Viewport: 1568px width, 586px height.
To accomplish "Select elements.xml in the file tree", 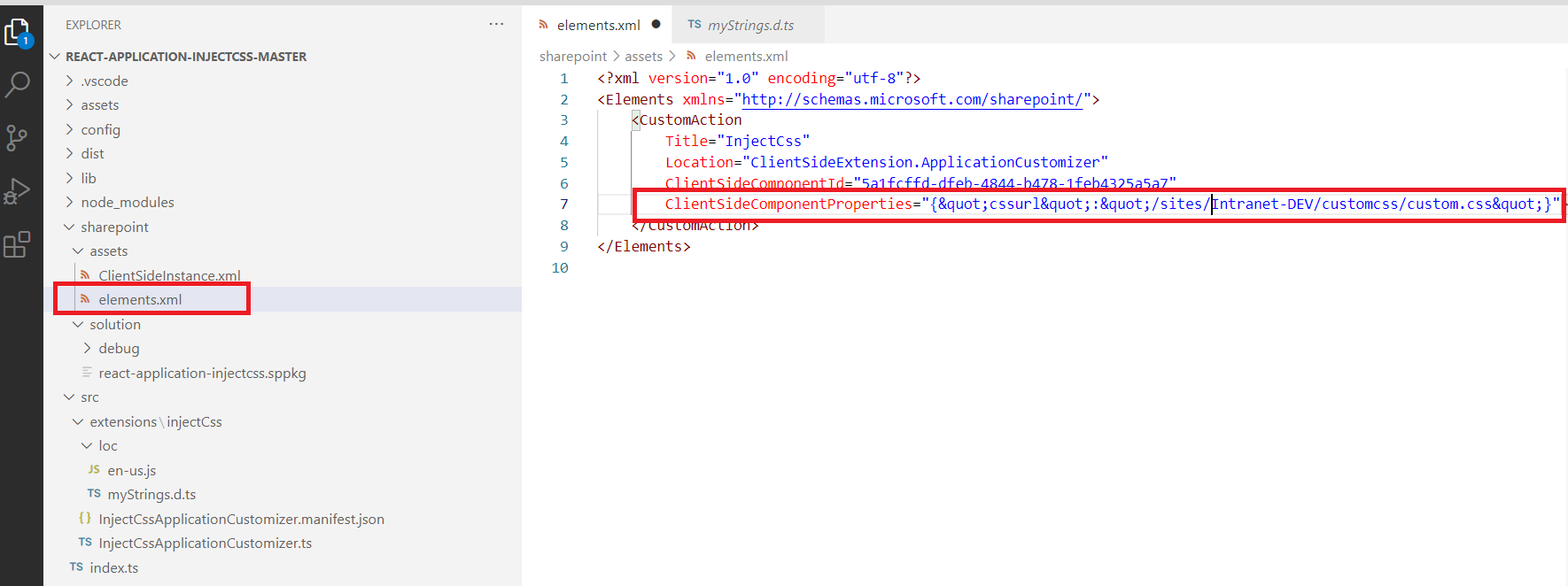I will tap(140, 300).
